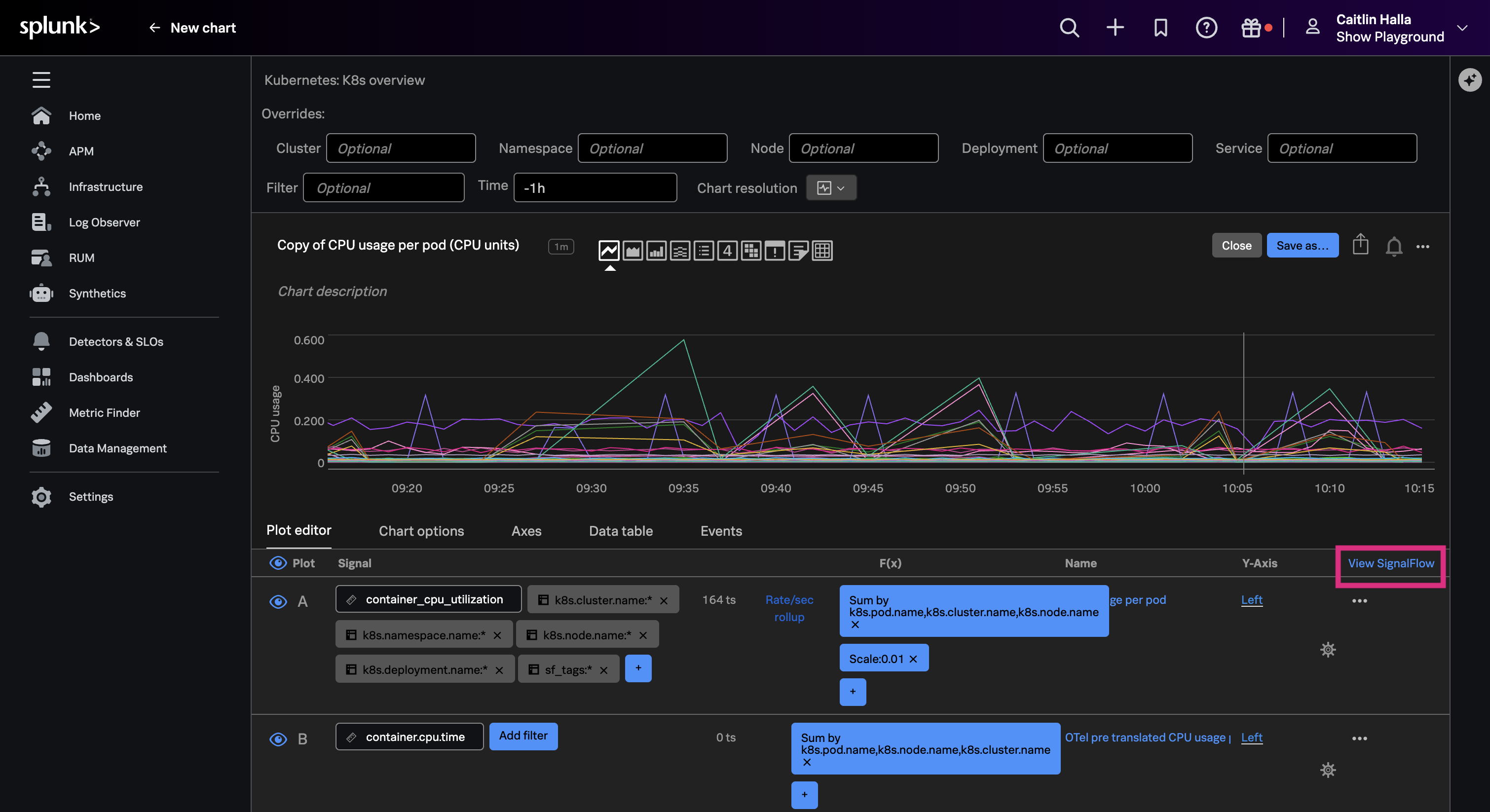This screenshot has width=1490, height=812.
Task: Hide plot A using its eye toggle
Action: [278, 601]
